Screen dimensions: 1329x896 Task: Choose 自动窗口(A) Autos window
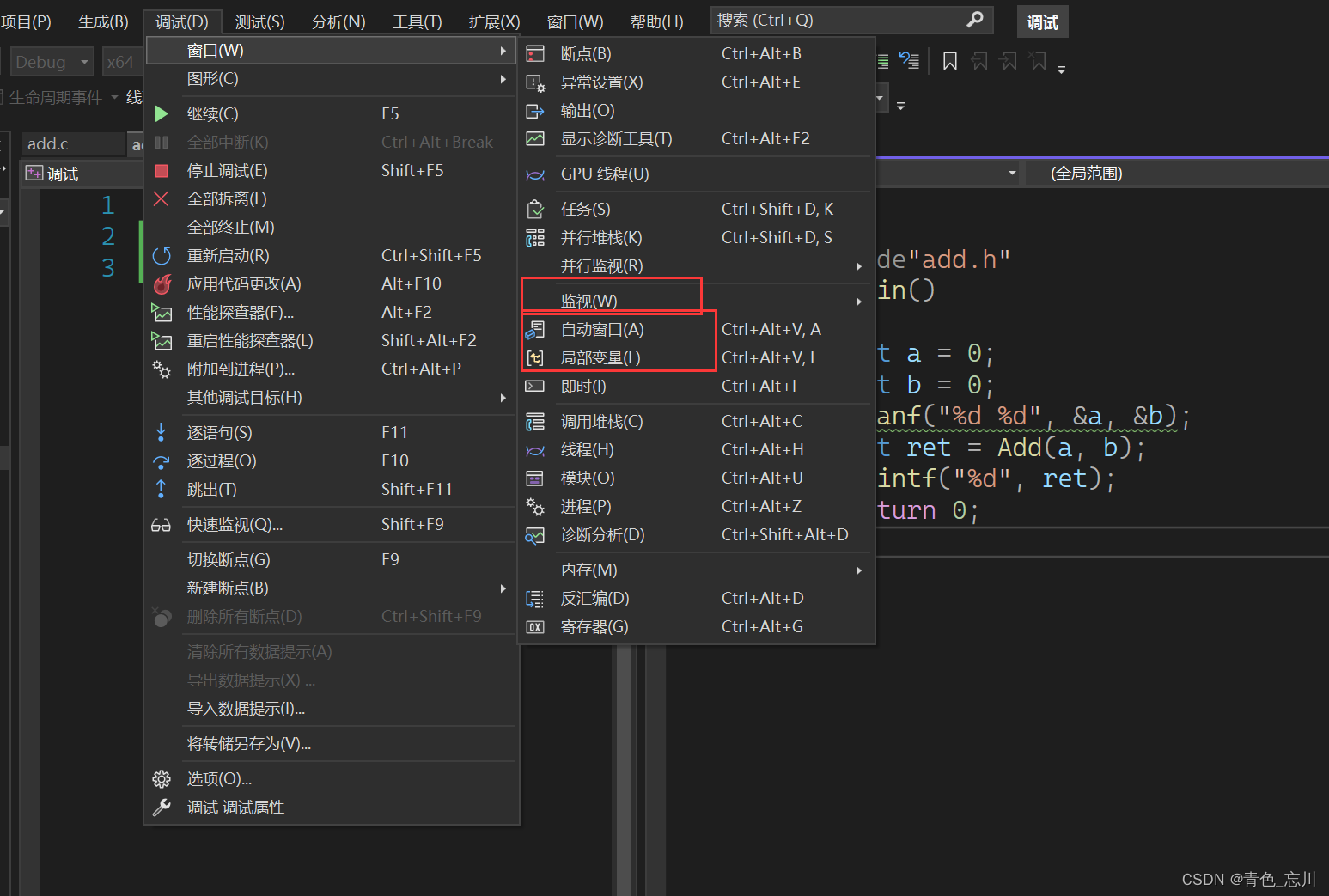[x=602, y=330]
